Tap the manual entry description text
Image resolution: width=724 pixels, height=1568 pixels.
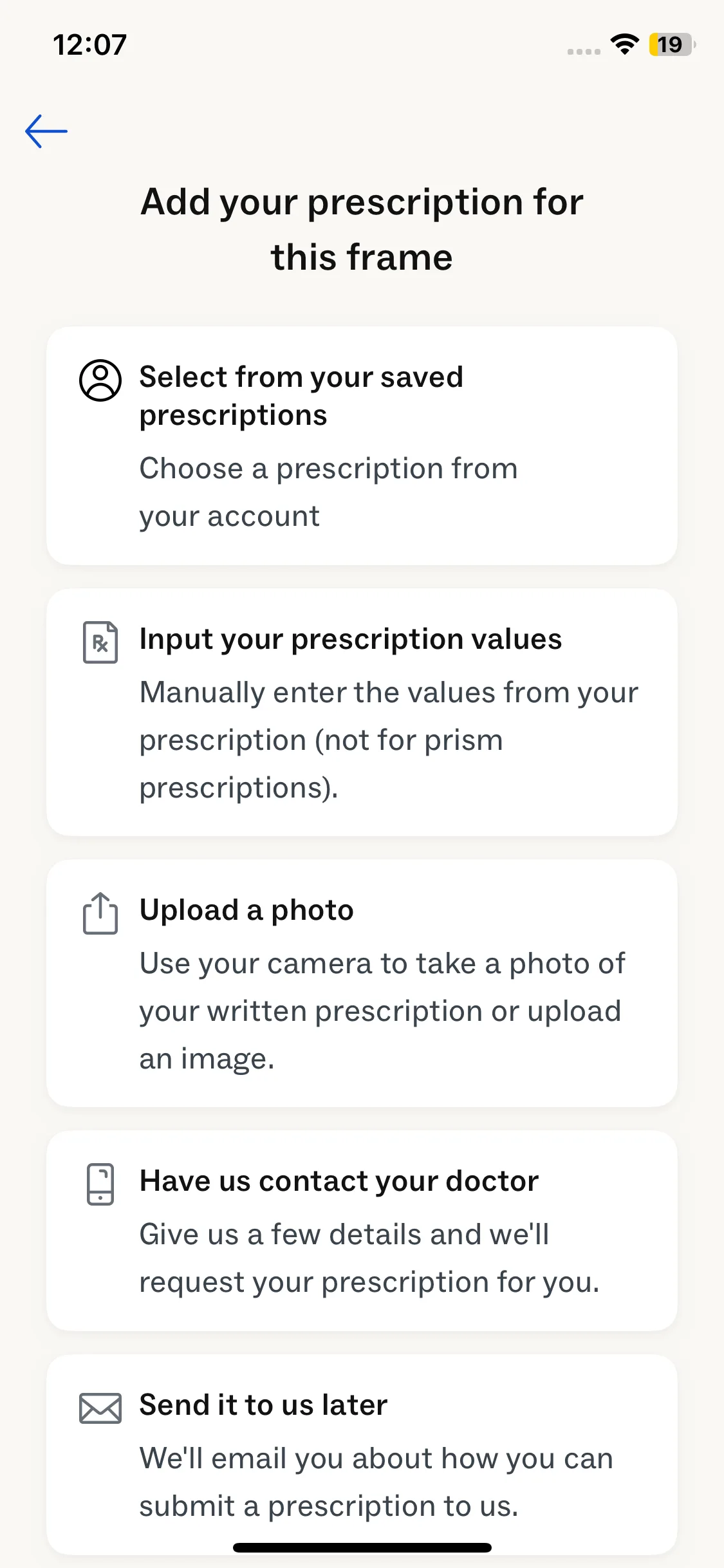click(389, 740)
